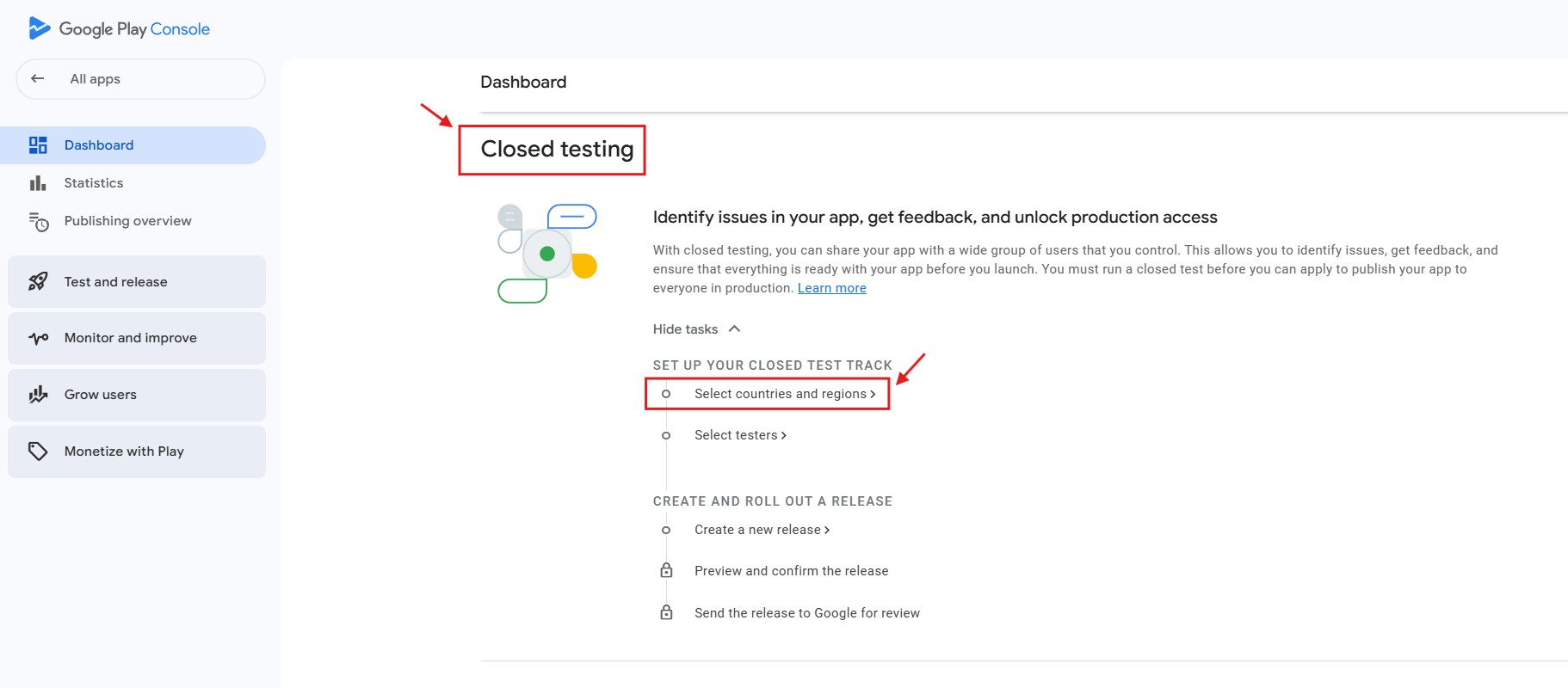Click the Monitor and improve pulse icon
Viewport: 1568px width, 688px height.
pyautogui.click(x=38, y=338)
